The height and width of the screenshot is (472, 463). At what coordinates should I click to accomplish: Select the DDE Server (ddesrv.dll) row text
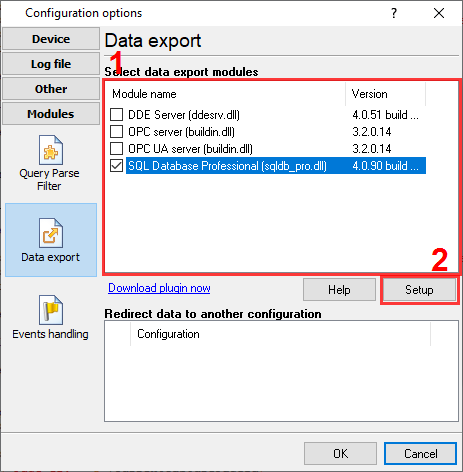pos(184,115)
